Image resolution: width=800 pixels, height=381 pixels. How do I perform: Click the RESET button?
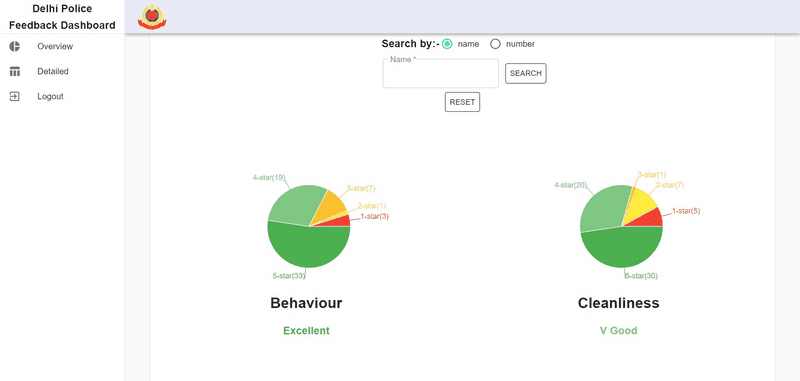point(462,102)
